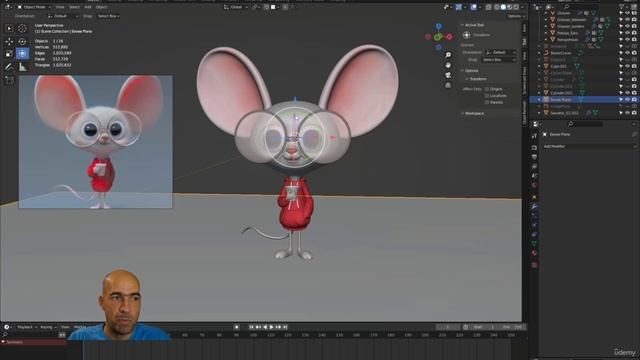640x360 pixels.
Task: Click the green Y axis gizmo ball
Action: [438, 37]
